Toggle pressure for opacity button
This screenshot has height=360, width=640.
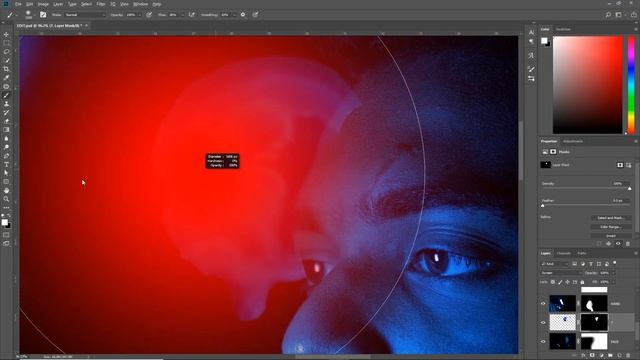[149, 15]
